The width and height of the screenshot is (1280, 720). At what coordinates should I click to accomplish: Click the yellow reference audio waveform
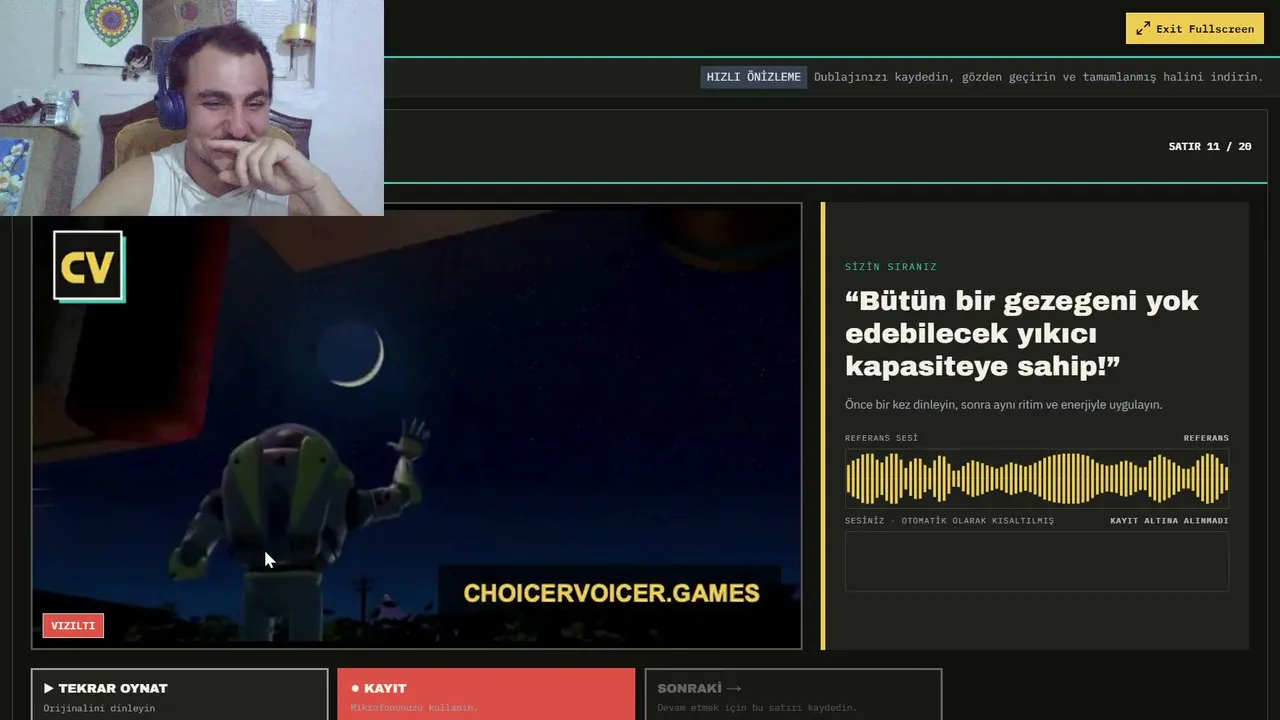point(1037,478)
